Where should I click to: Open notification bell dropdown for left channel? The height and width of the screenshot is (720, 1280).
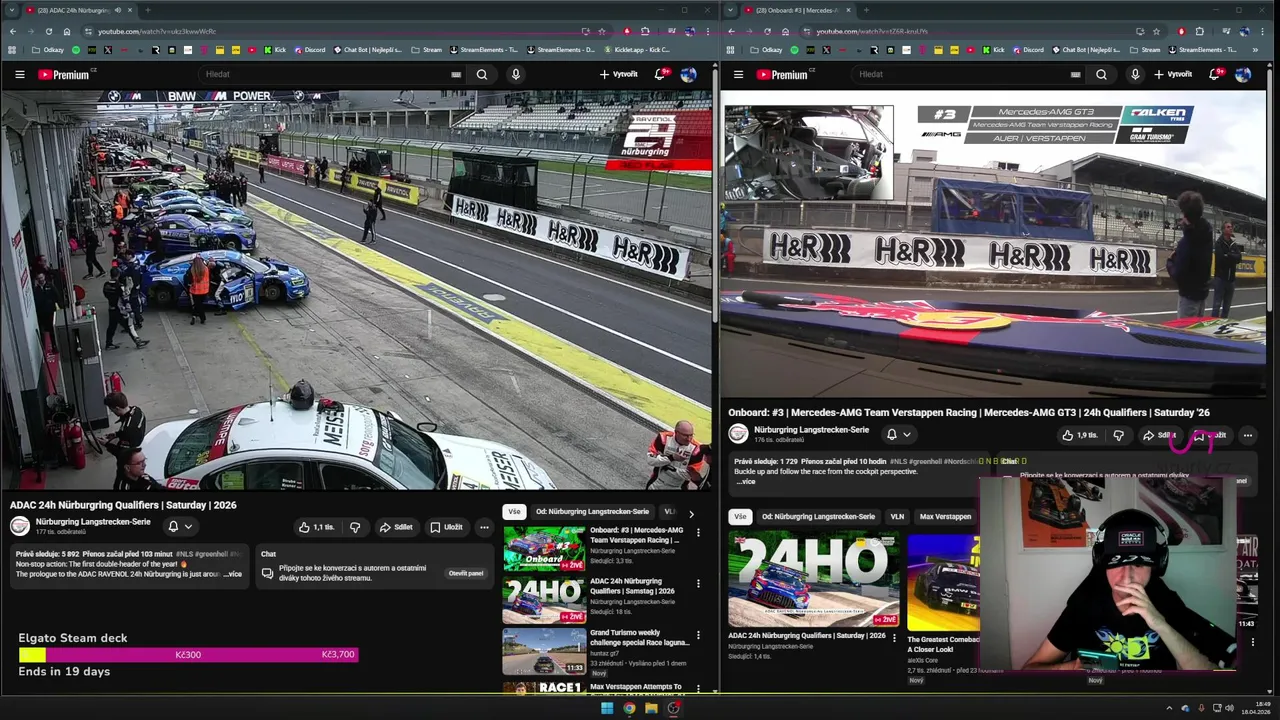[x=180, y=526]
